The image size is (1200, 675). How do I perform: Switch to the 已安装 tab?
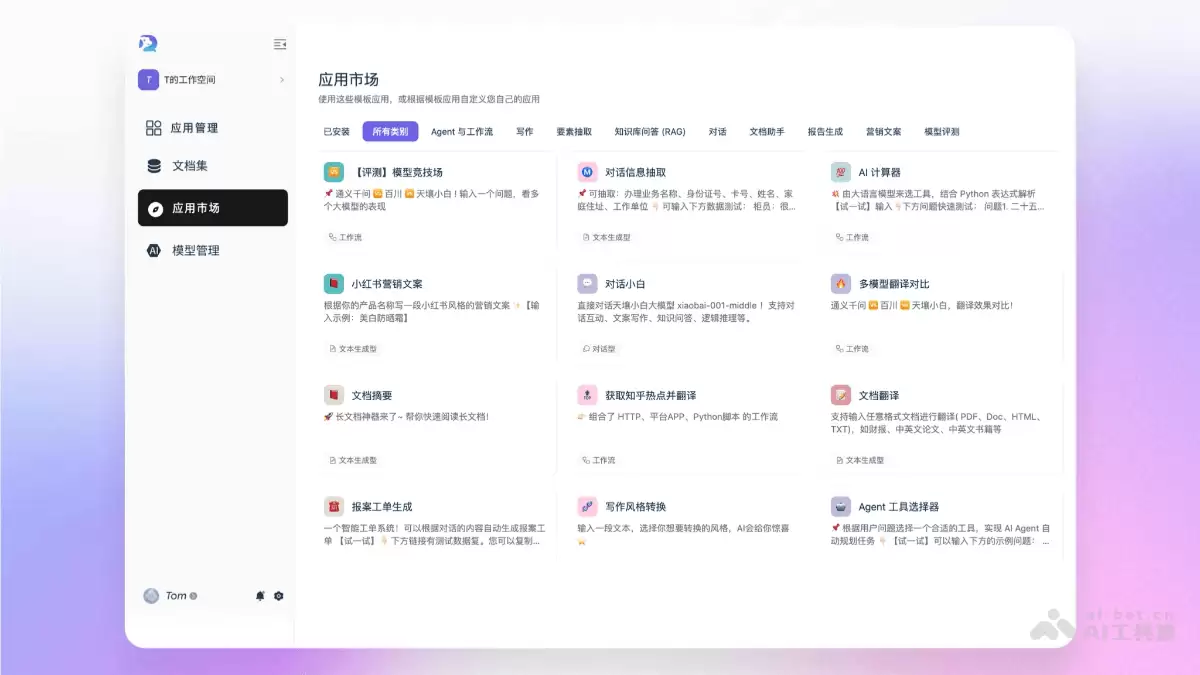(x=336, y=132)
